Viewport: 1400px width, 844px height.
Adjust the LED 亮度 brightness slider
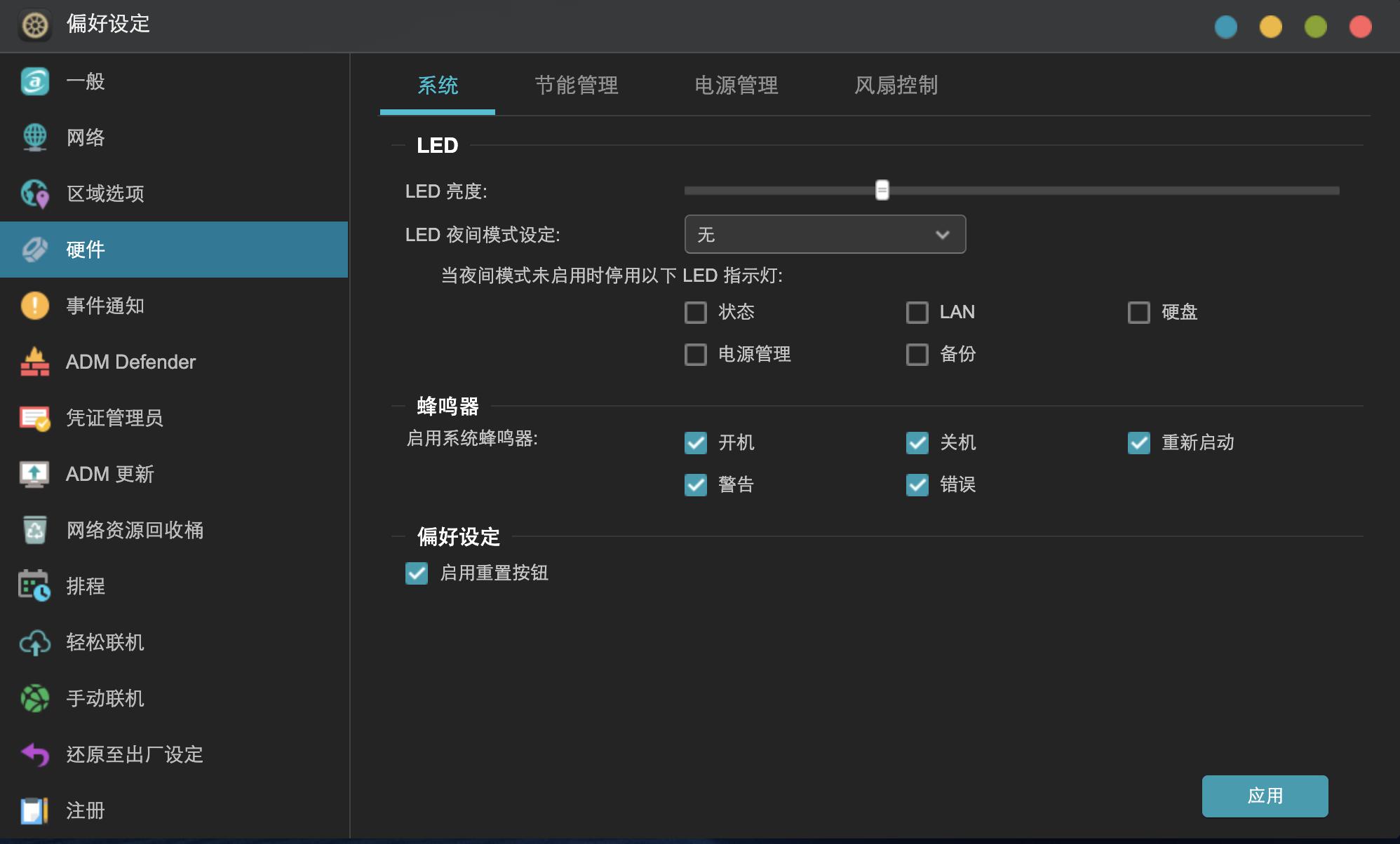[x=882, y=190]
